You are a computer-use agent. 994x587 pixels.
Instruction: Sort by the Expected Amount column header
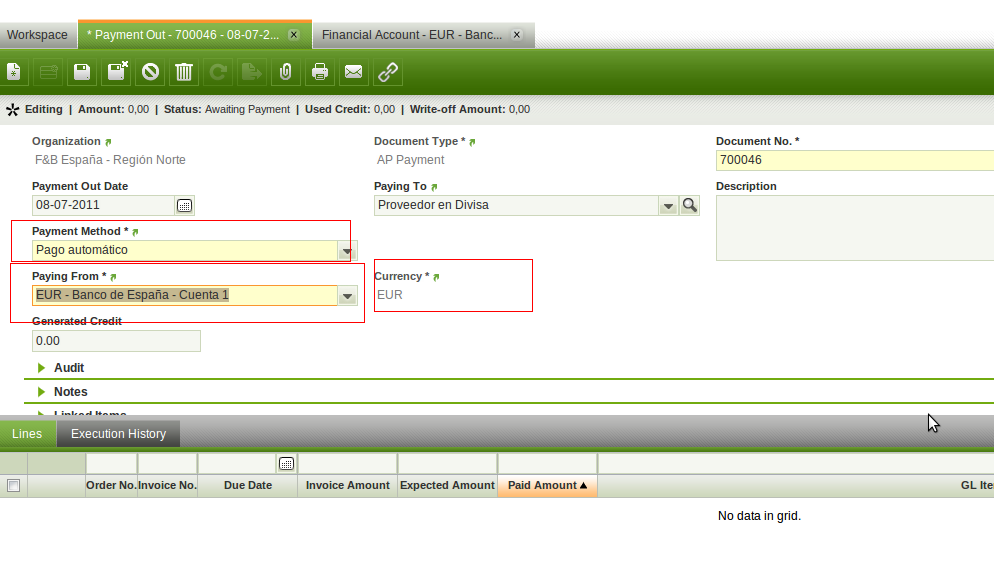[x=447, y=486]
